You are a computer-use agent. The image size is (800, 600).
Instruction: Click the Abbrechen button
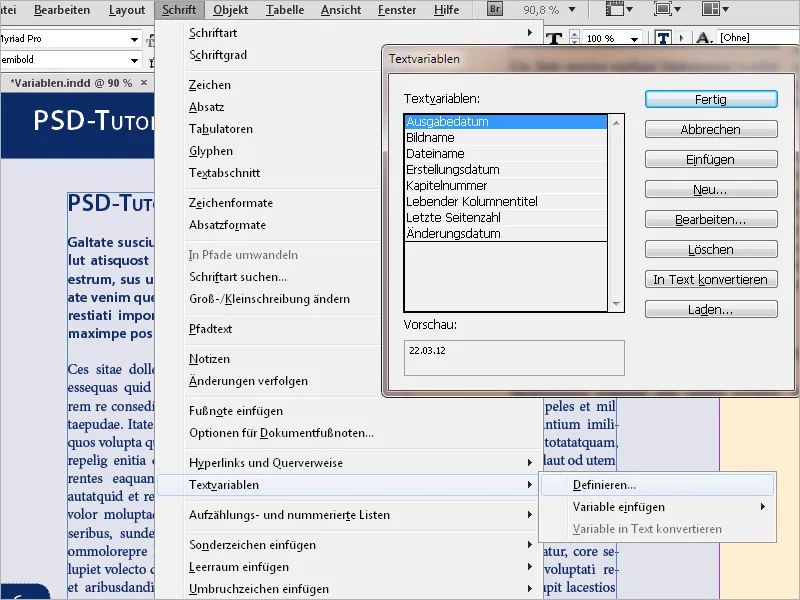[x=711, y=129]
